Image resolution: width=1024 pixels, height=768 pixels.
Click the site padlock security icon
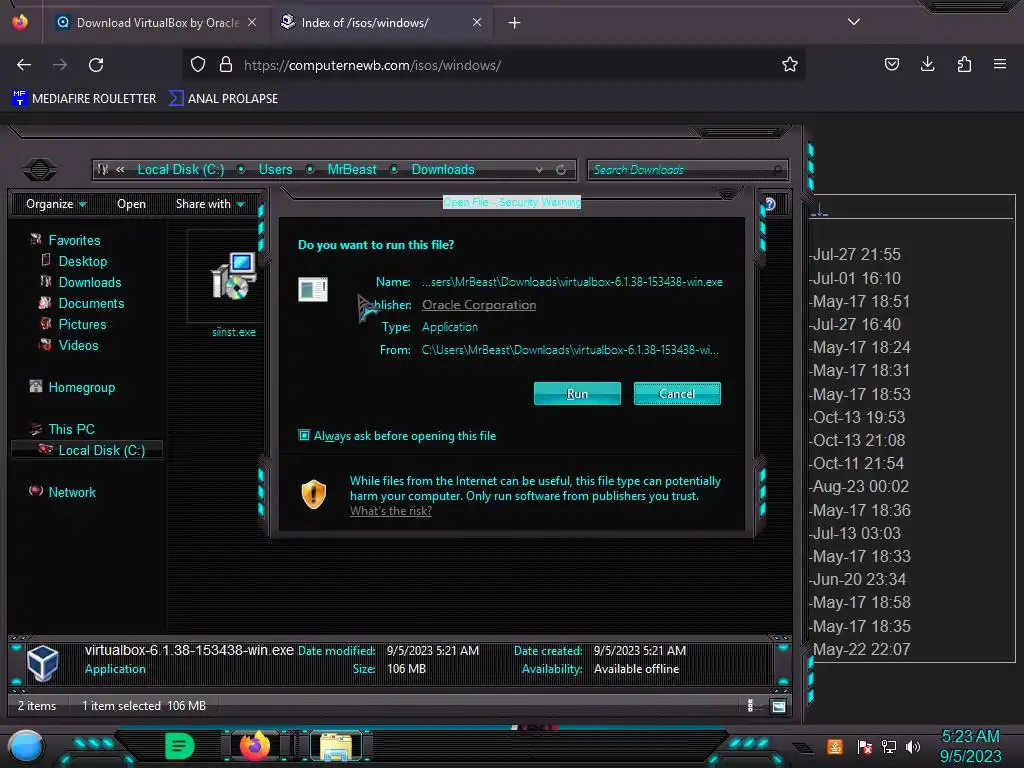[x=226, y=65]
